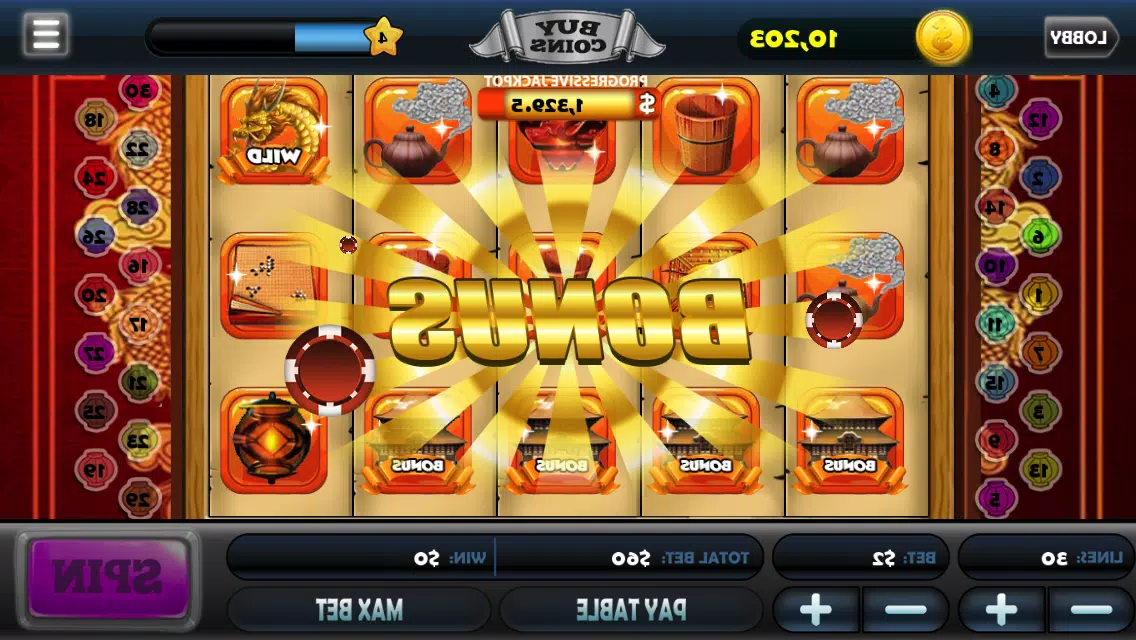Select the golden dragon Wild symbol
Screen dimensions: 1136x640
pyautogui.click(x=273, y=130)
